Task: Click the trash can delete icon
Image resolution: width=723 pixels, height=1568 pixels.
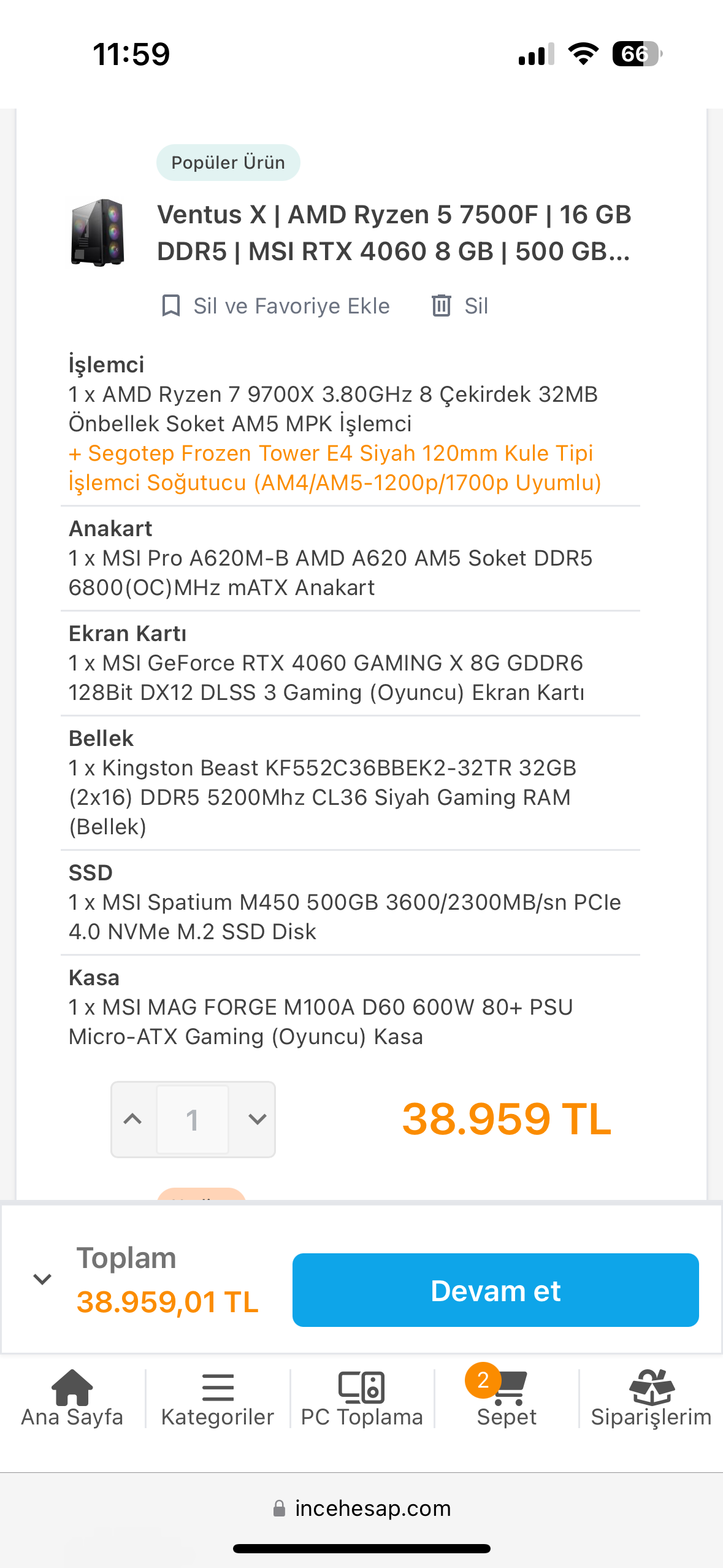Action: tap(441, 306)
